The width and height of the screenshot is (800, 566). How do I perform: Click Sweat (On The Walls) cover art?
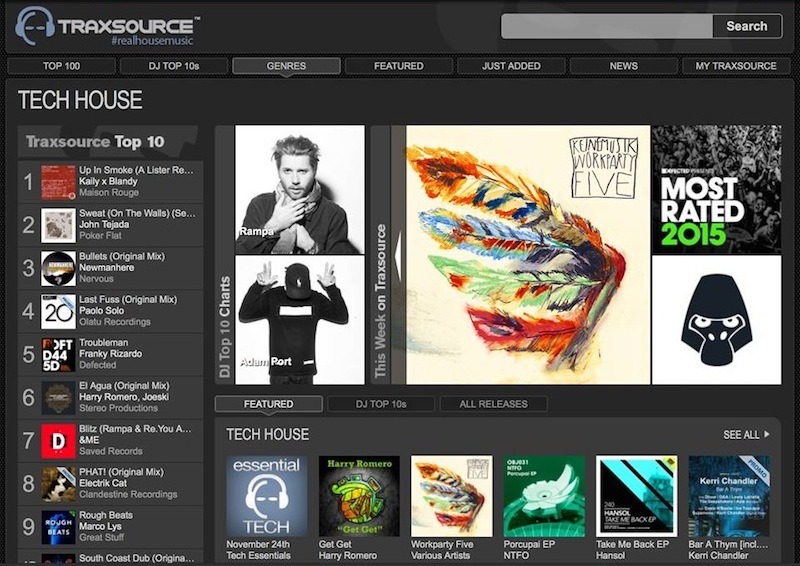58,225
